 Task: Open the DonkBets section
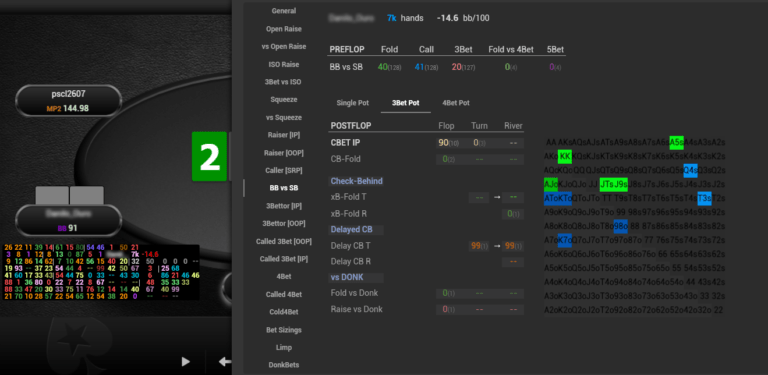(x=284, y=365)
